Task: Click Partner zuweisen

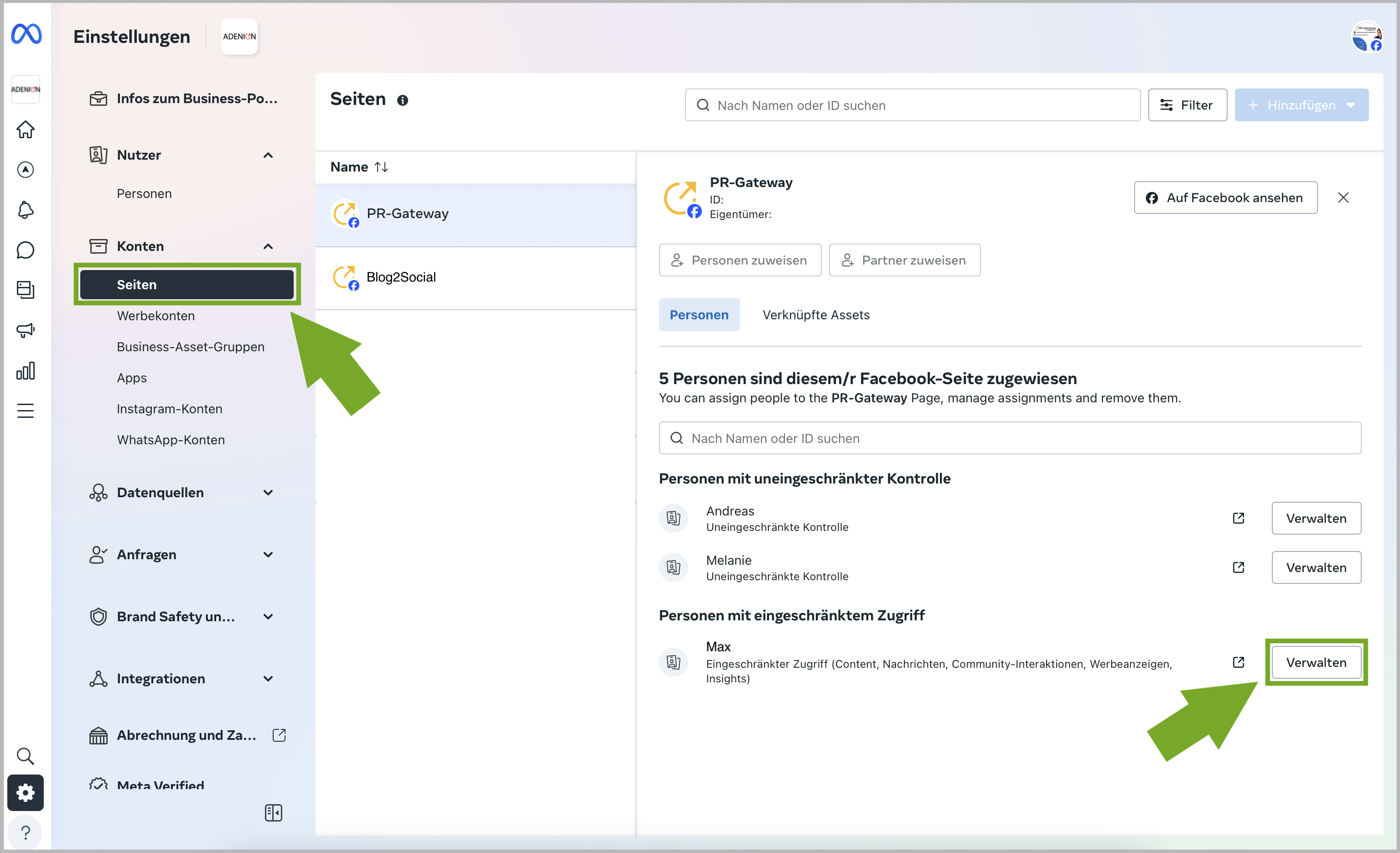Action: click(905, 260)
